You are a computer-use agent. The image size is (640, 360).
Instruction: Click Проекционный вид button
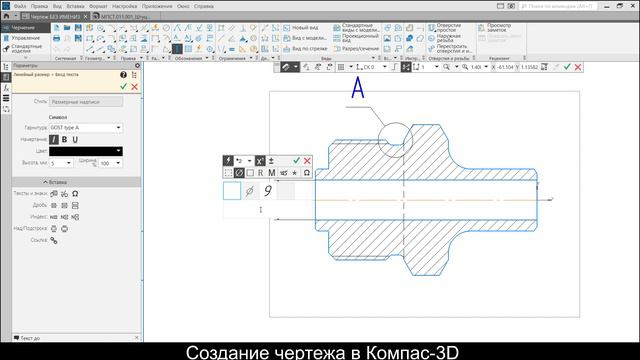356,38
